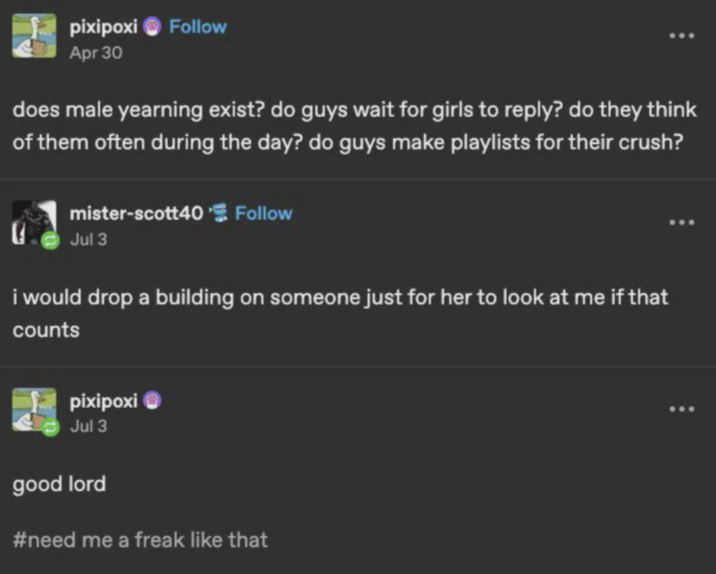Open the Apr 30 post timestamp
The image size is (716, 574).
[x=96, y=52]
